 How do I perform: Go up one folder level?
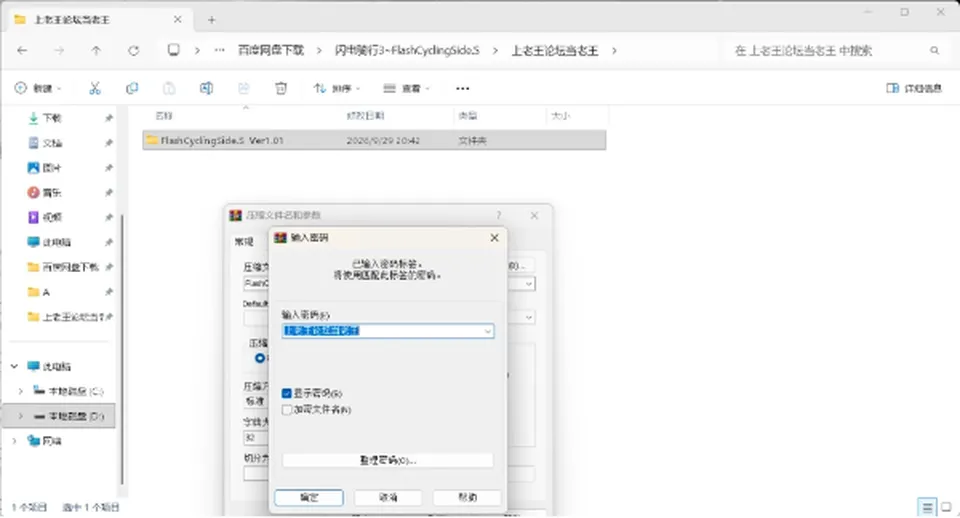click(96, 51)
